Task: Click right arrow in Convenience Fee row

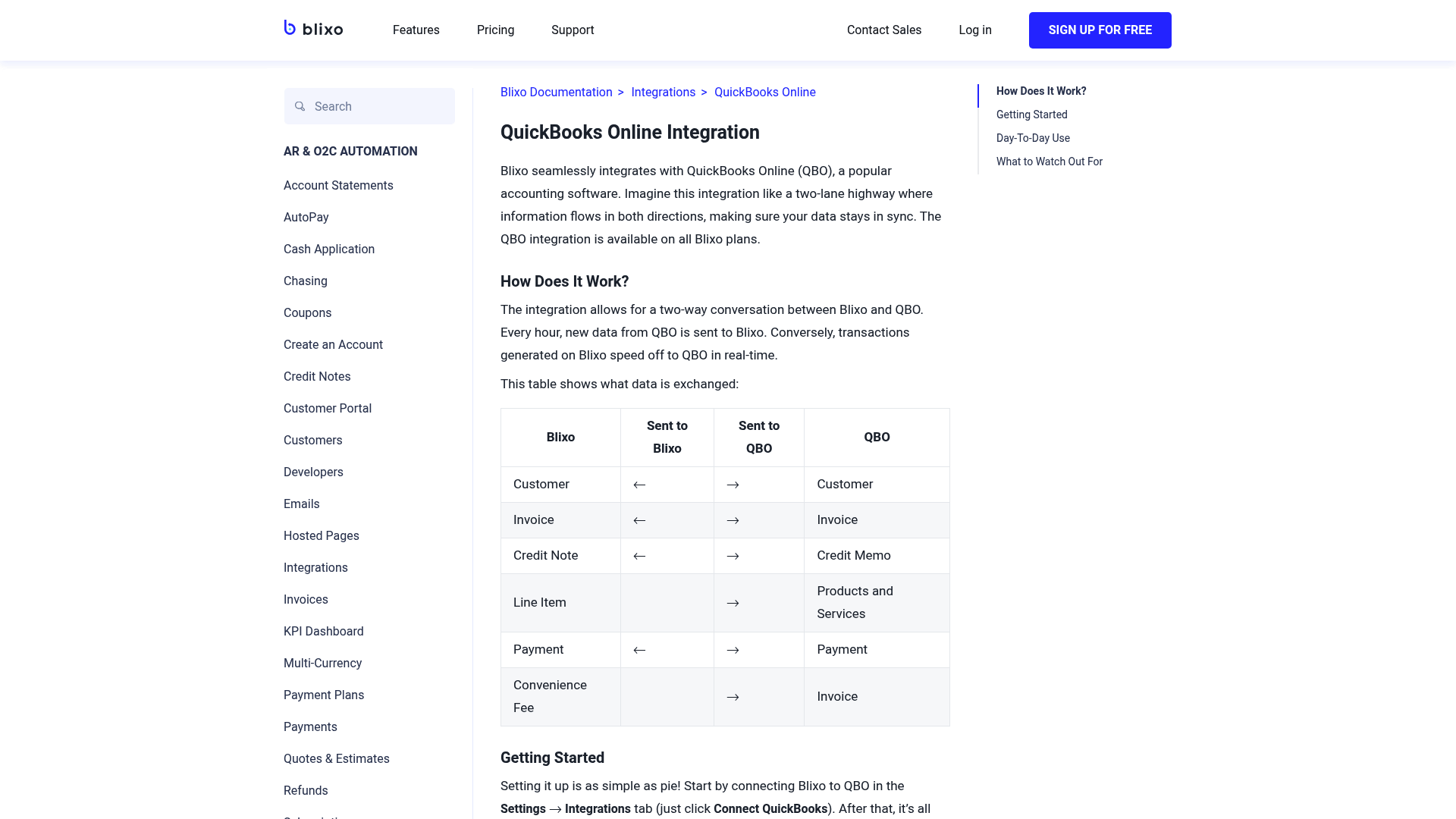Action: pos(733,697)
